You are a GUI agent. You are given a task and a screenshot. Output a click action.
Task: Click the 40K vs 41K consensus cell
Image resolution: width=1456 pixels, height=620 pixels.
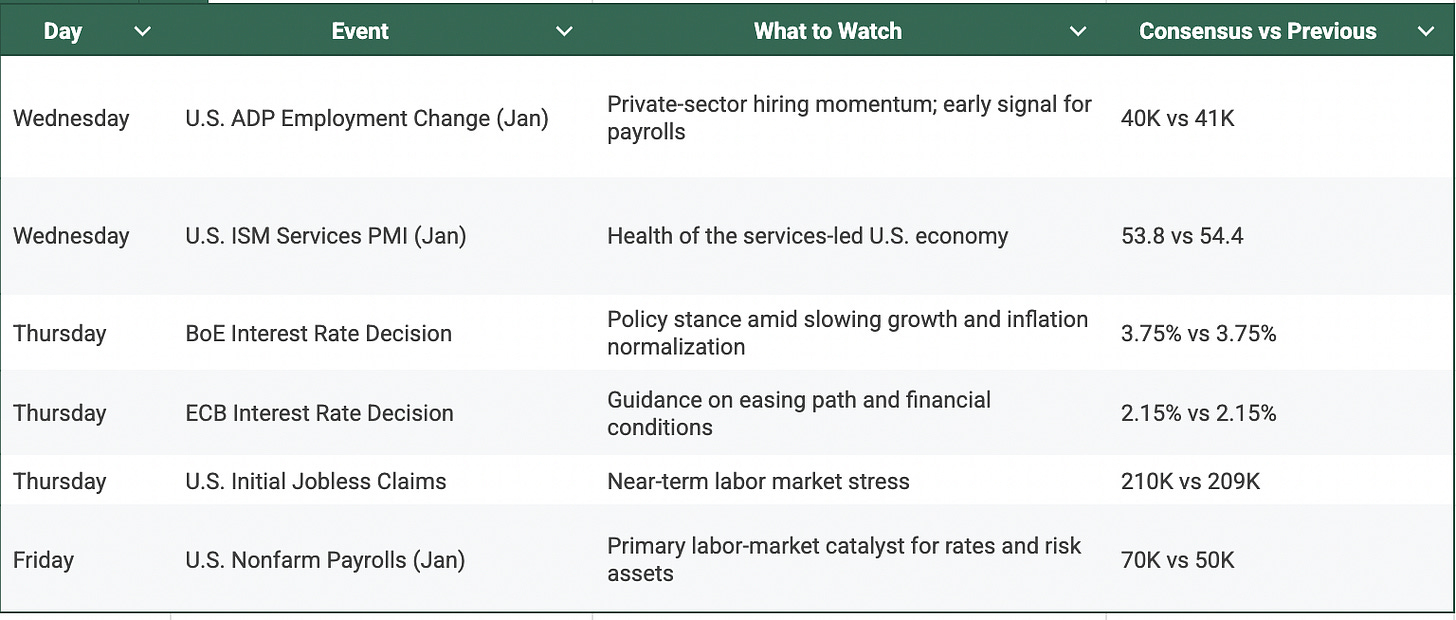point(1178,118)
